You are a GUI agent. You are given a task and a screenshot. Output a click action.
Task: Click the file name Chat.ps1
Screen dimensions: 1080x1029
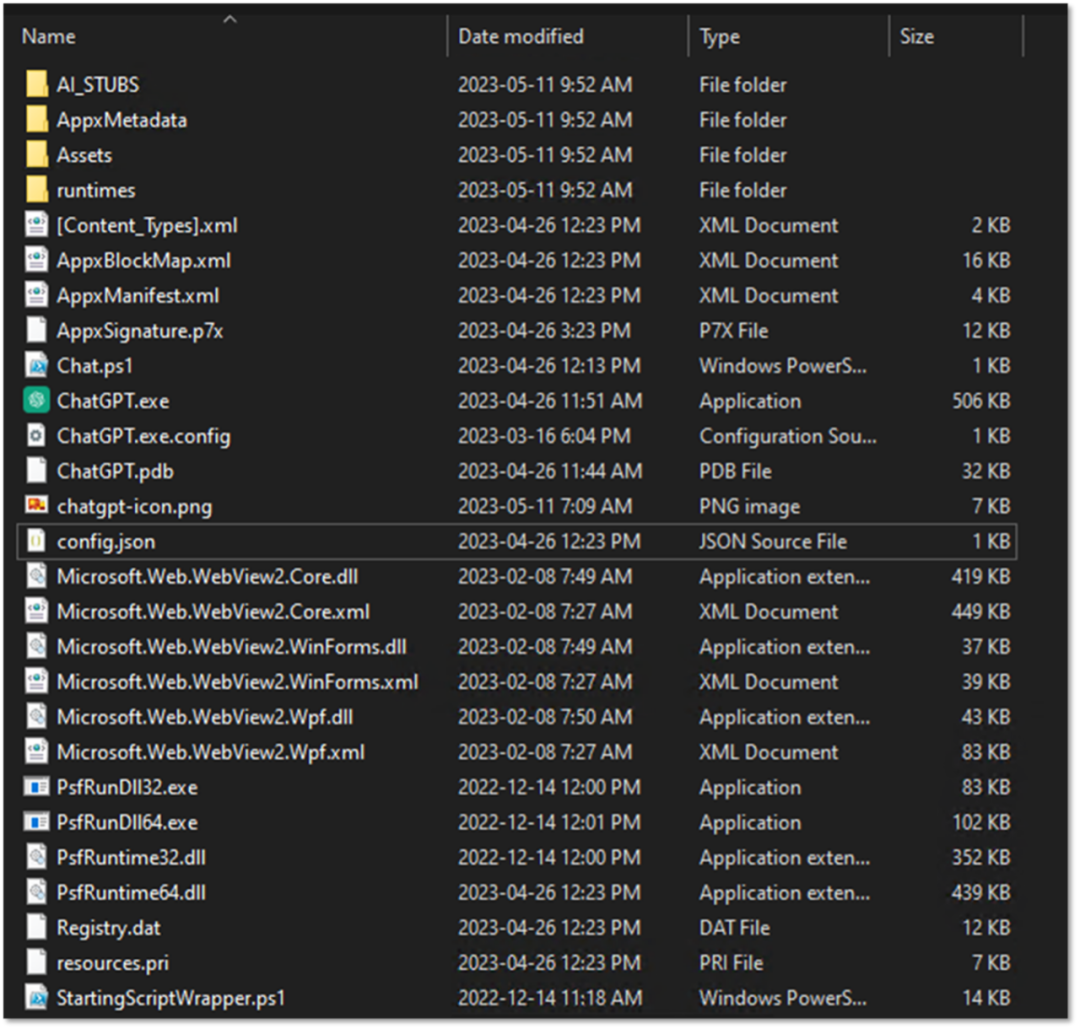(94, 366)
